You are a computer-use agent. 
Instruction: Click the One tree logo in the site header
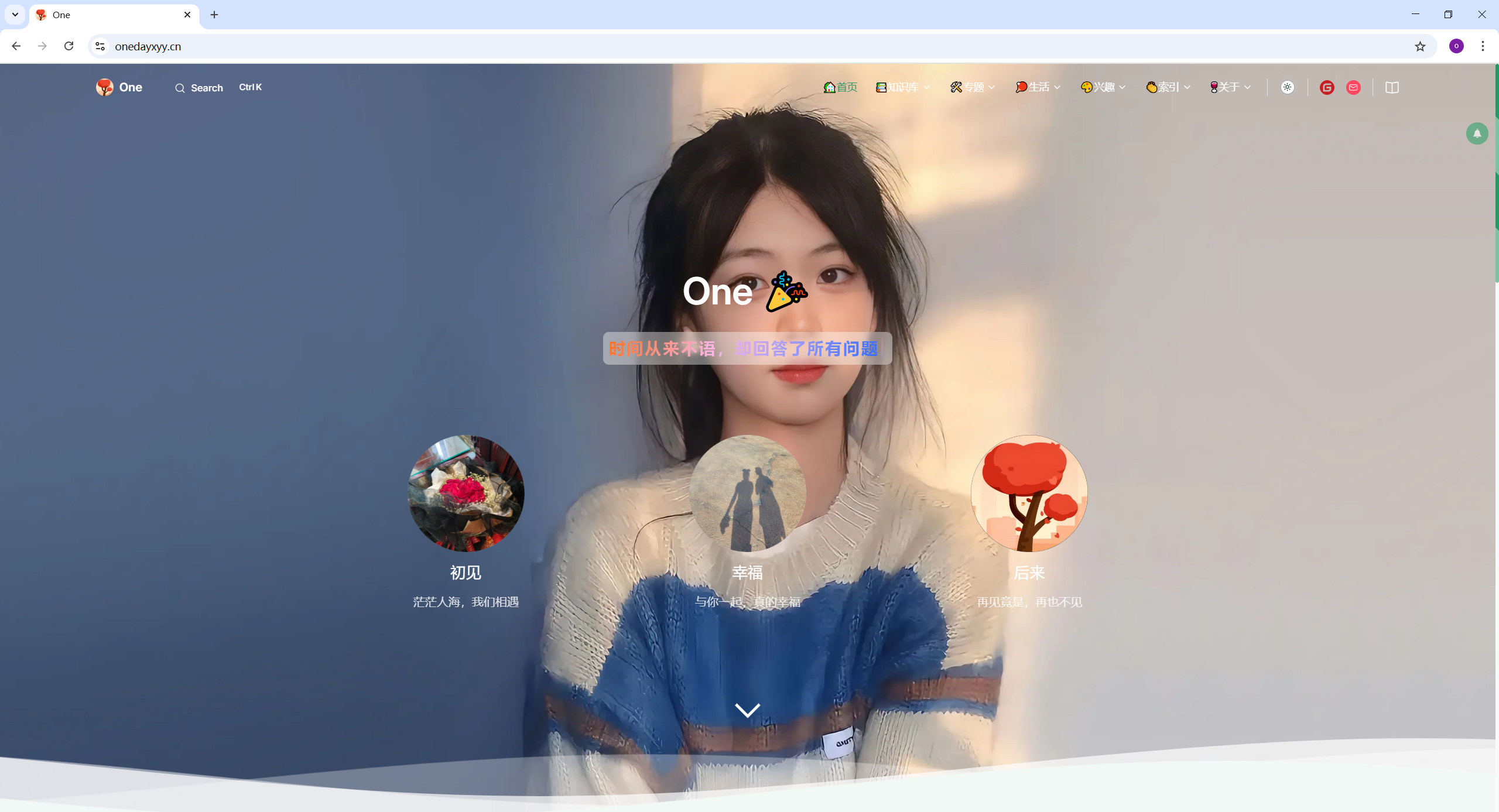click(105, 87)
